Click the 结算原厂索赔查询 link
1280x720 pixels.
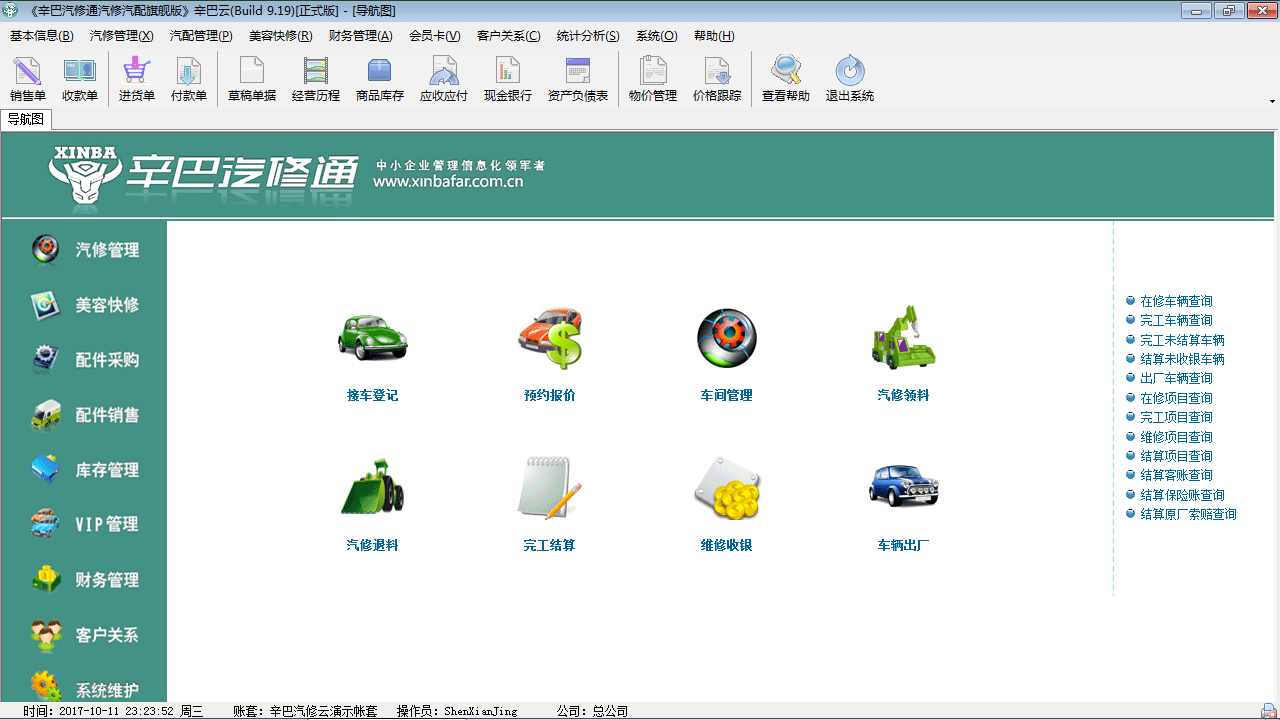tap(1188, 514)
